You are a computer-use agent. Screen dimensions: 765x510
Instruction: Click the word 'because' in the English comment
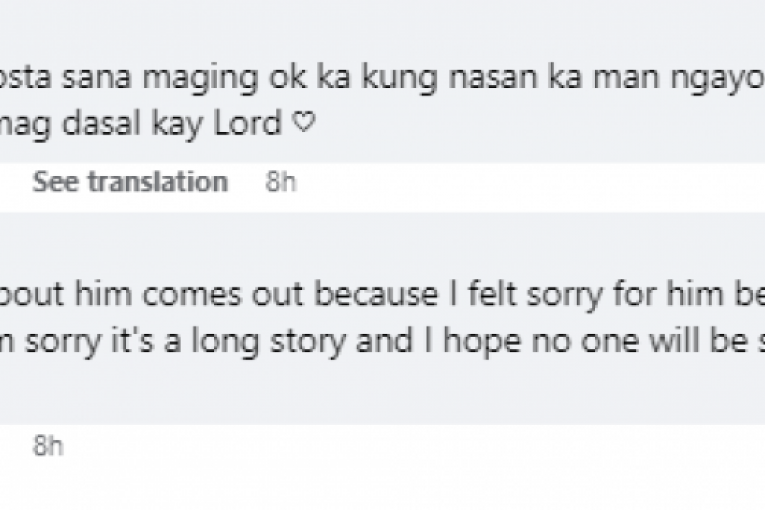[x=387, y=295]
